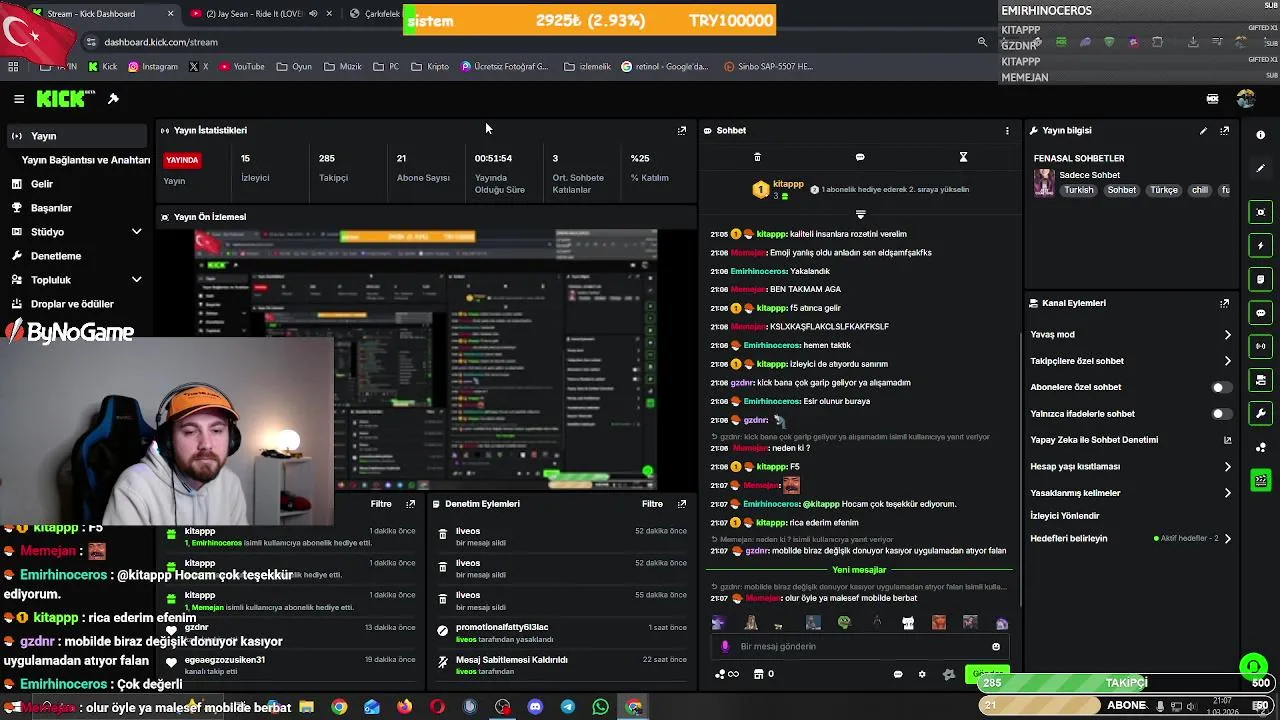Click the chat bubble icon in the right sidebar
Image resolution: width=1280 pixels, height=720 pixels.
[x=1260, y=313]
